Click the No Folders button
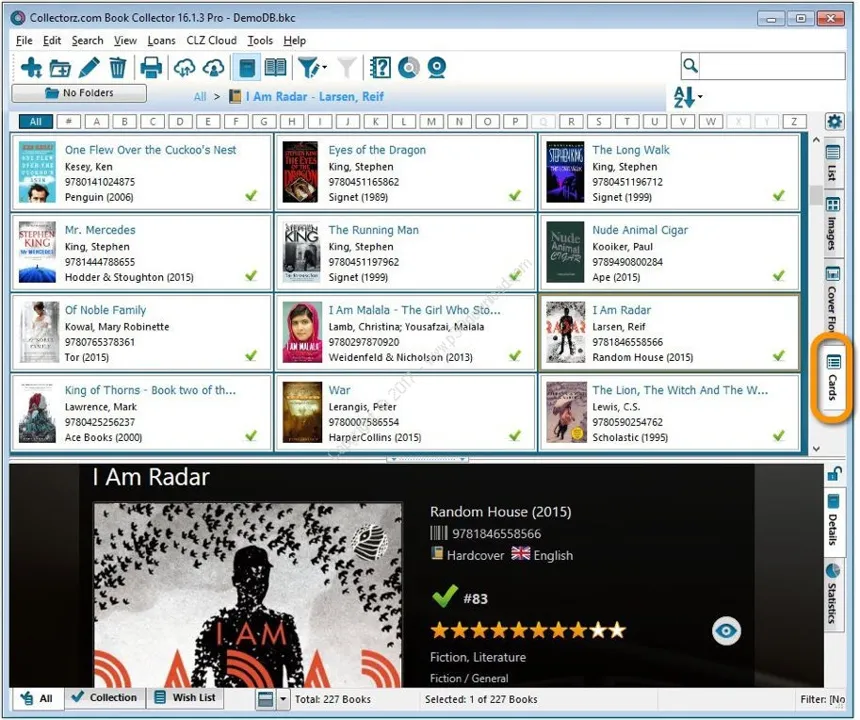This screenshot has width=860, height=720. tap(79, 93)
